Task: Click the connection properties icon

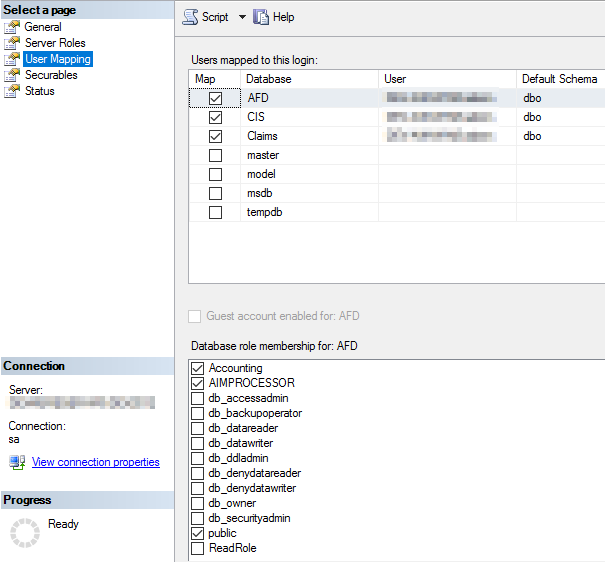Action: click(x=17, y=462)
